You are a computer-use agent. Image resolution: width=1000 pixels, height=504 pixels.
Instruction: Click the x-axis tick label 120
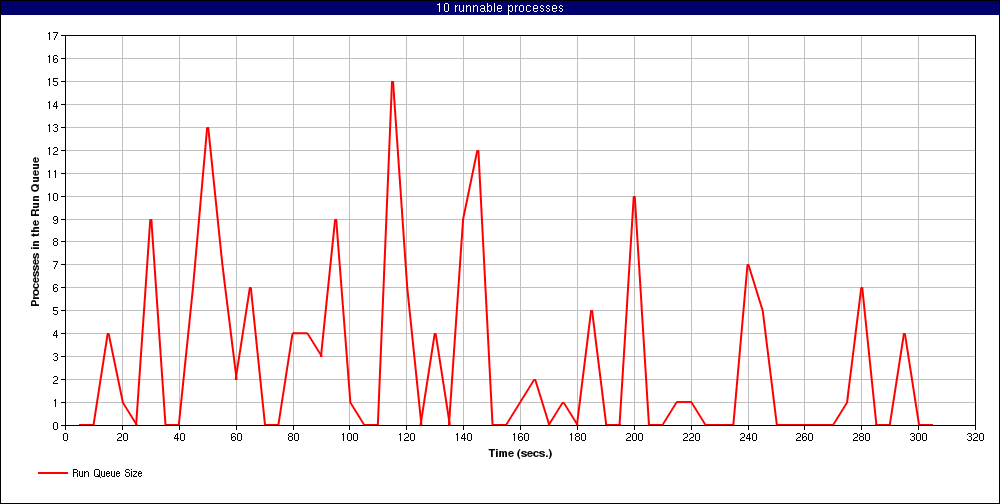406,438
